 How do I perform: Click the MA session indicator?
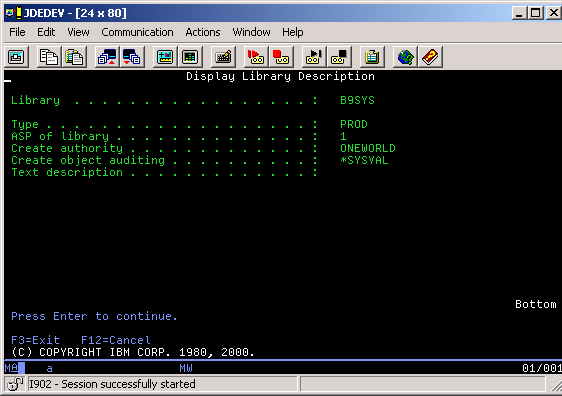(11, 368)
